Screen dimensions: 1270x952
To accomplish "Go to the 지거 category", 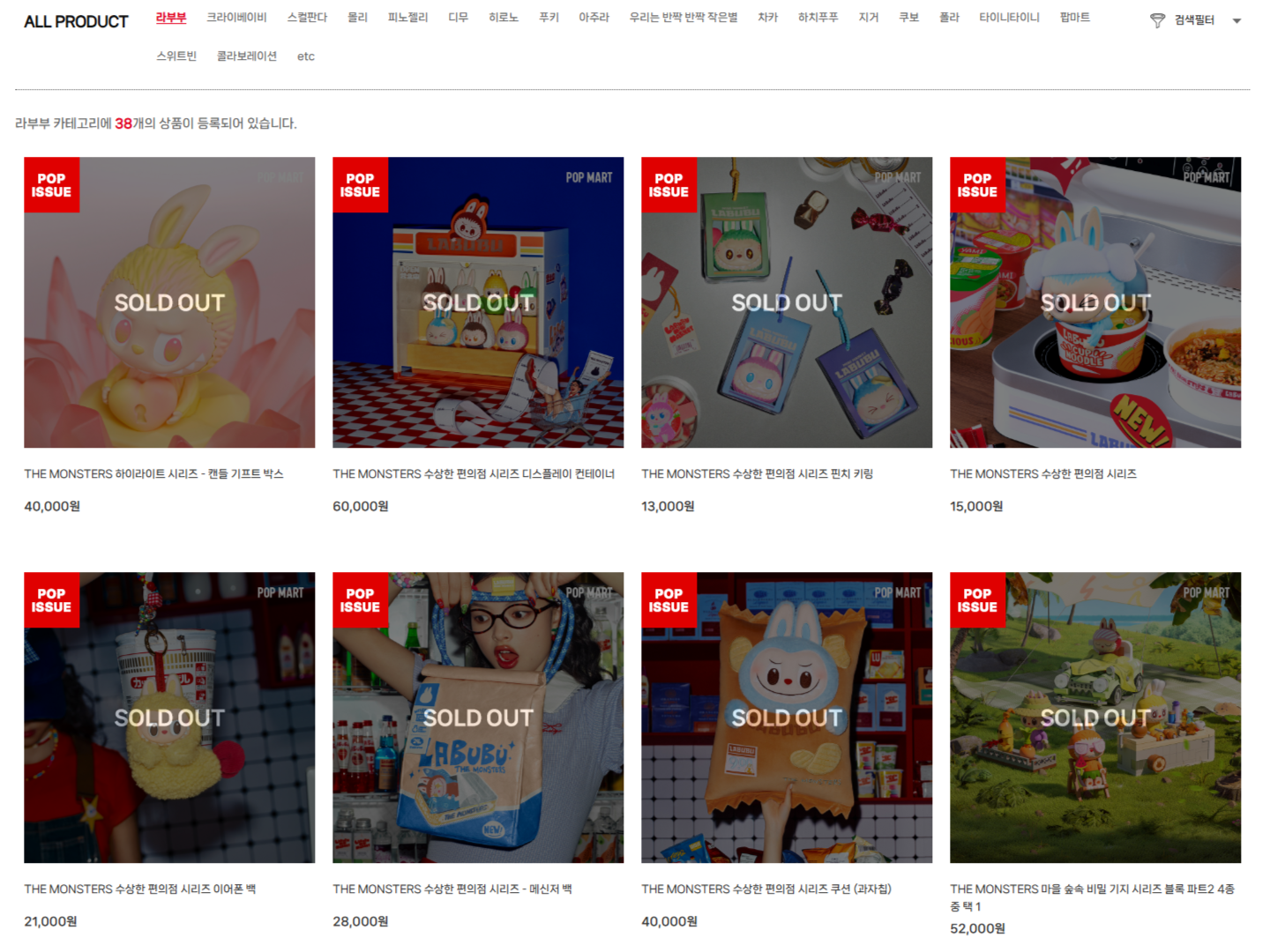I will (x=869, y=18).
